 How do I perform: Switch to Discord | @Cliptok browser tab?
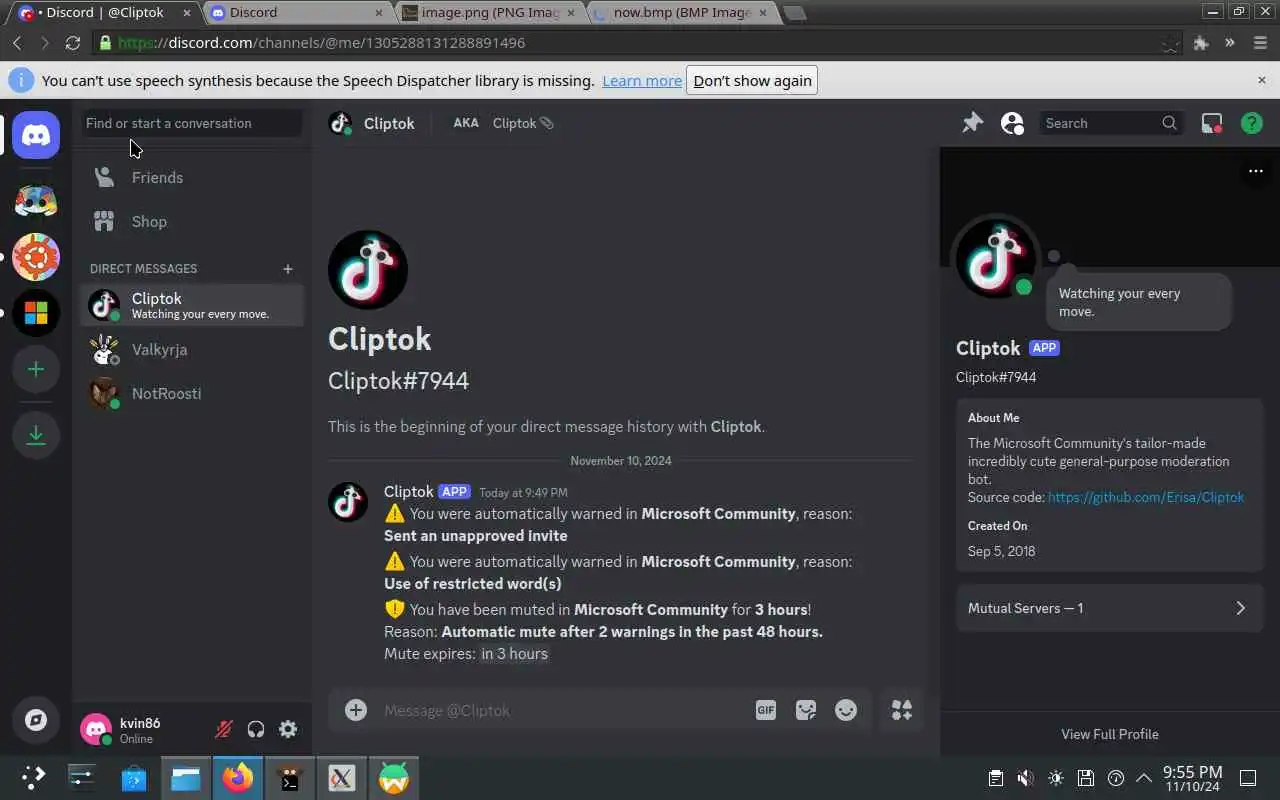(105, 12)
